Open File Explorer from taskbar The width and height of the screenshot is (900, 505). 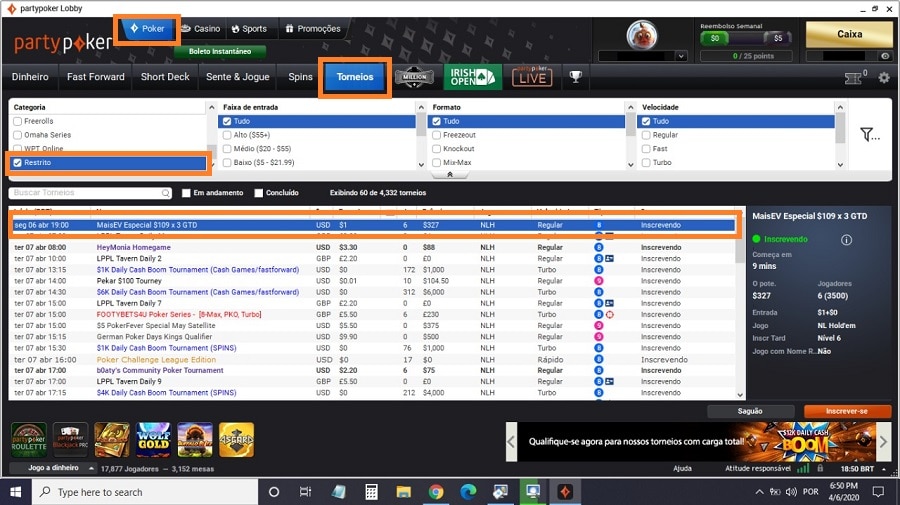point(404,492)
